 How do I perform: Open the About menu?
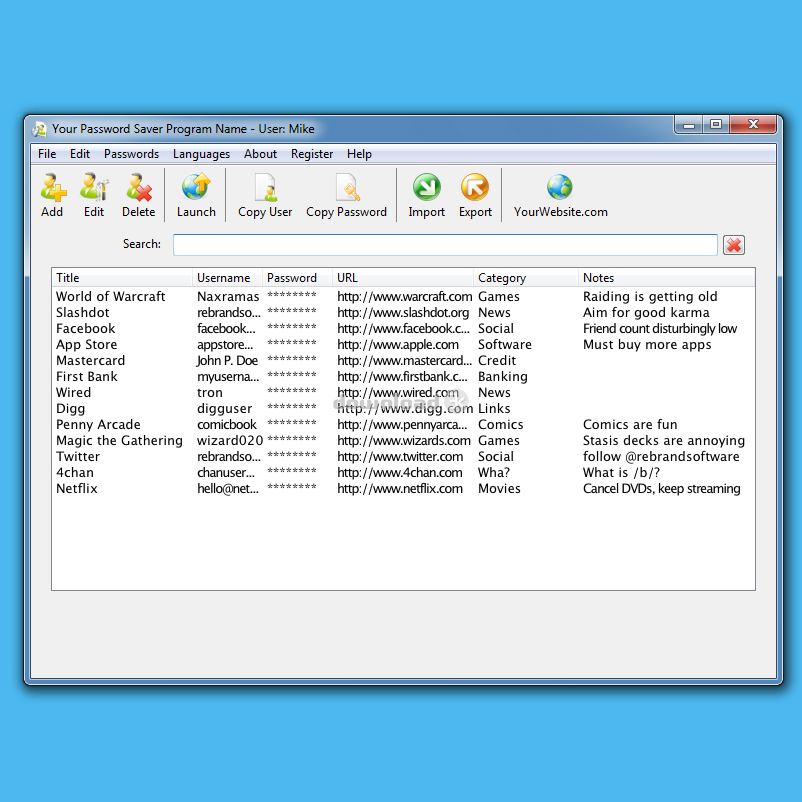[x=260, y=154]
